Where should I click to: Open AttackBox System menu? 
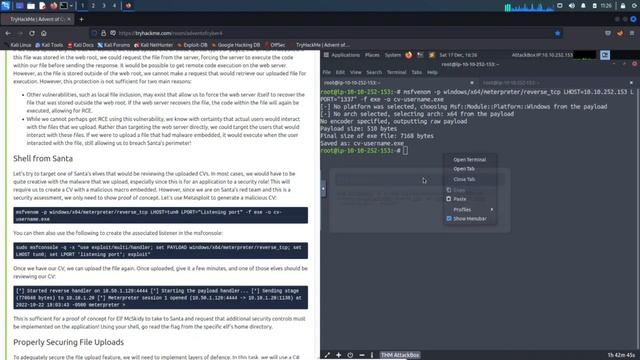(393, 55)
